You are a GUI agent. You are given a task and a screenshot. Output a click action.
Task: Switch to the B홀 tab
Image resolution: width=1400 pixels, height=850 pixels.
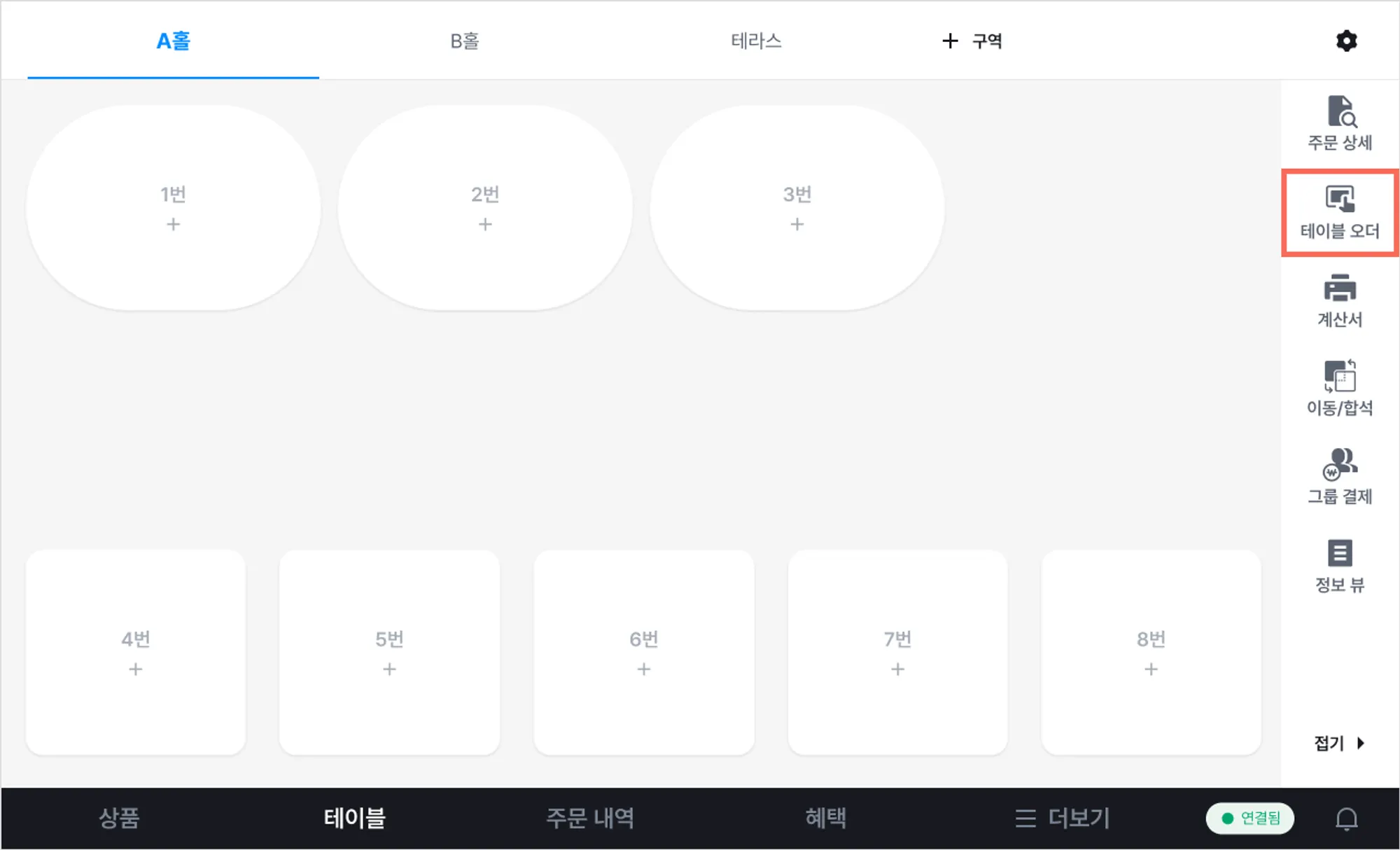(464, 41)
